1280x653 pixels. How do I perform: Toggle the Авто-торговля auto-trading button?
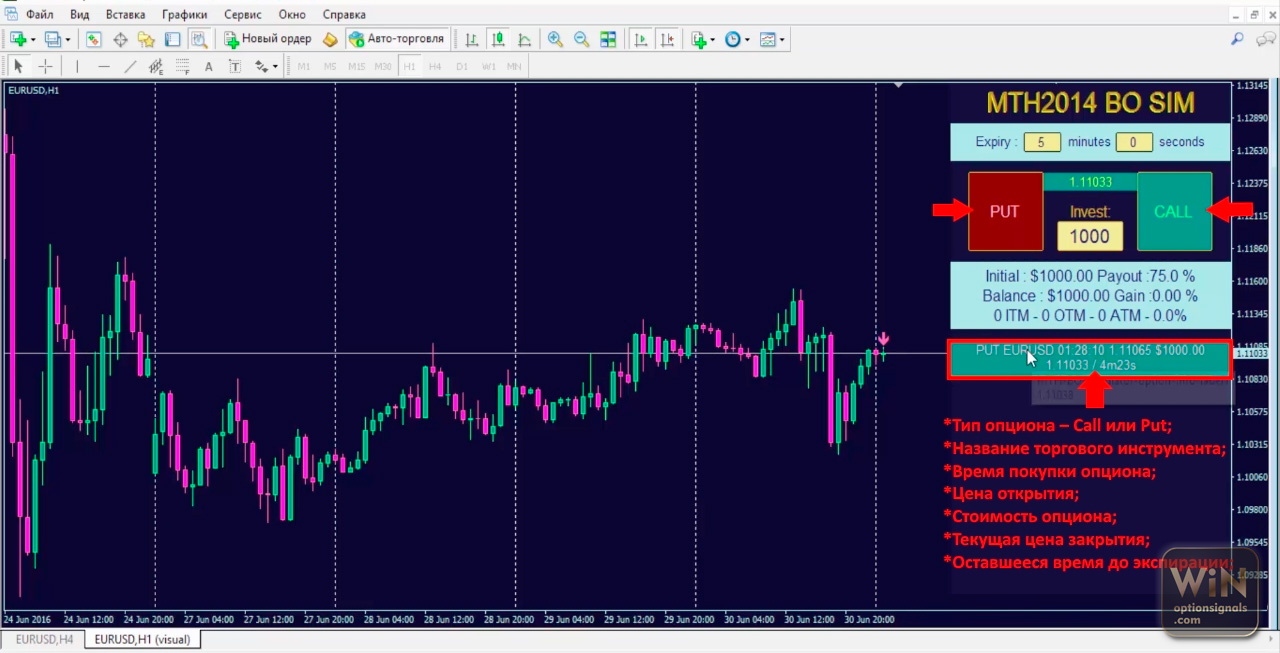click(396, 39)
